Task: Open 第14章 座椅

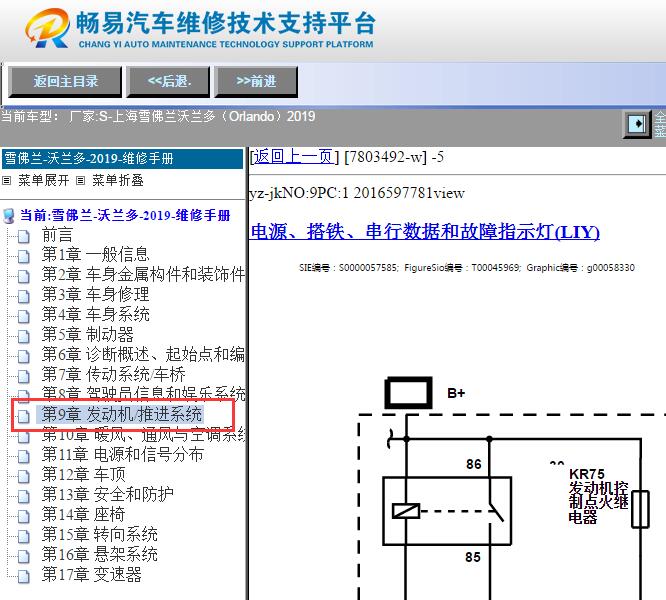Action: point(83,514)
